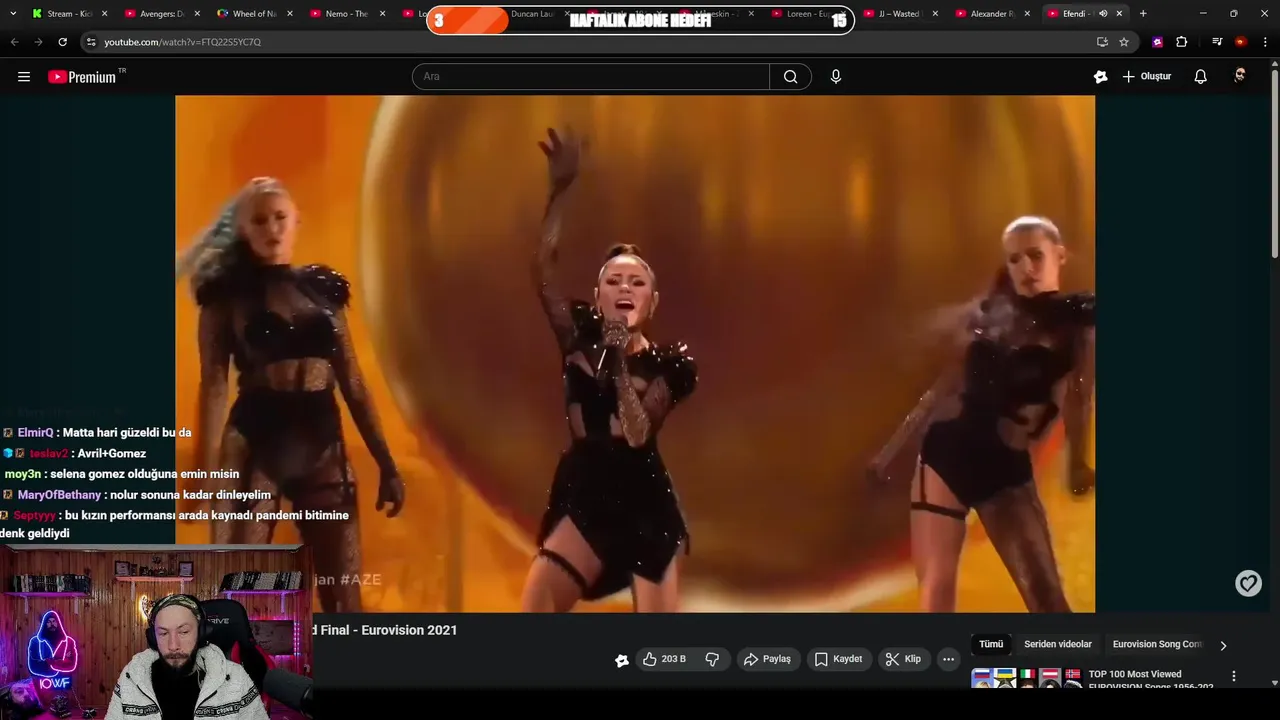Click the browser back arrow

[x=14, y=42]
